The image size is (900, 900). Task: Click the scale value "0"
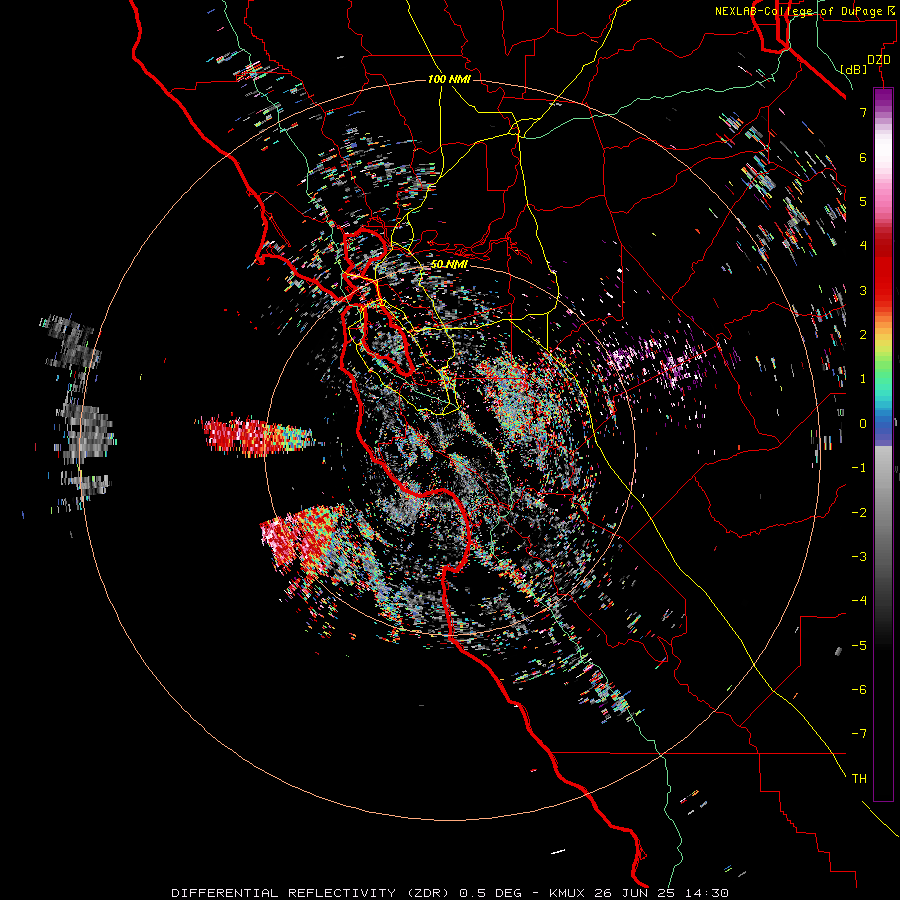863,424
